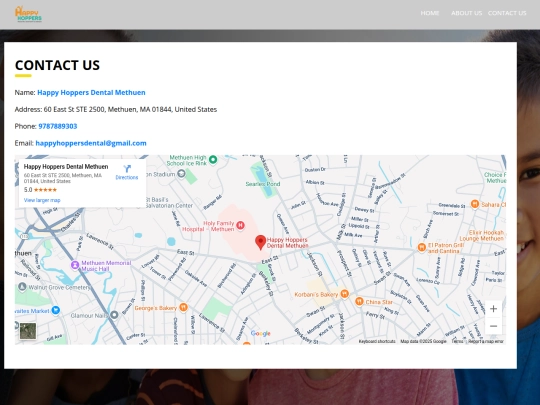
Task: Select Holy Family Hospital marker icon
Action: pyautogui.click(x=240, y=226)
